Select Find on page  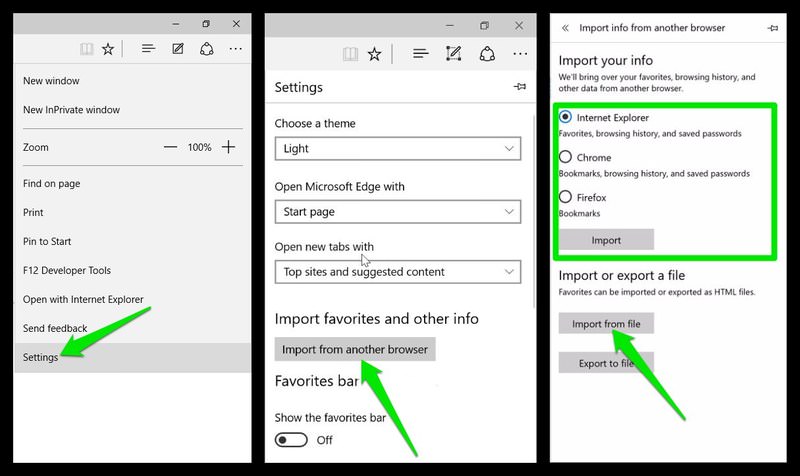tap(132, 183)
